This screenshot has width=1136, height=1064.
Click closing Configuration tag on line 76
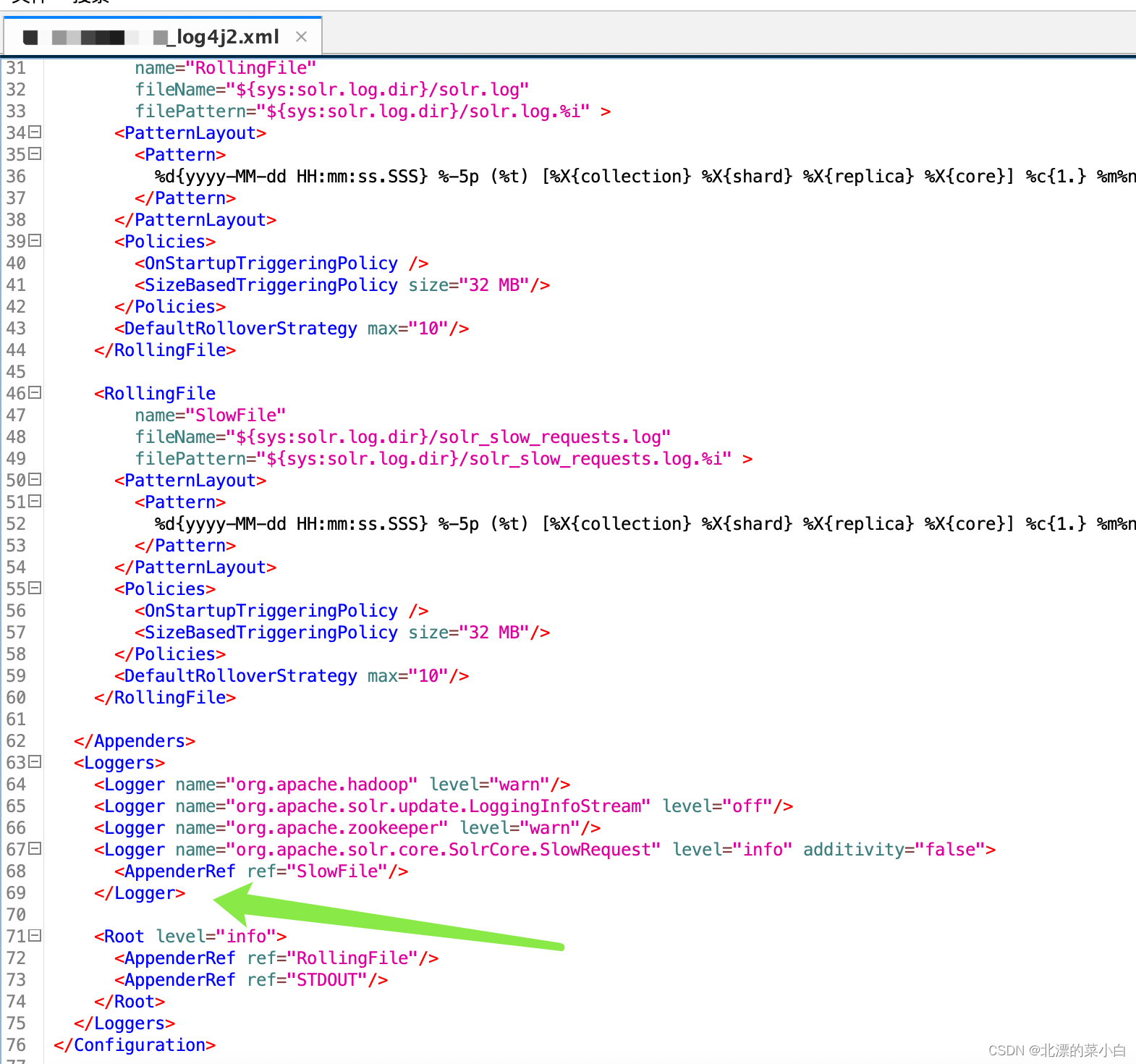(x=135, y=1045)
